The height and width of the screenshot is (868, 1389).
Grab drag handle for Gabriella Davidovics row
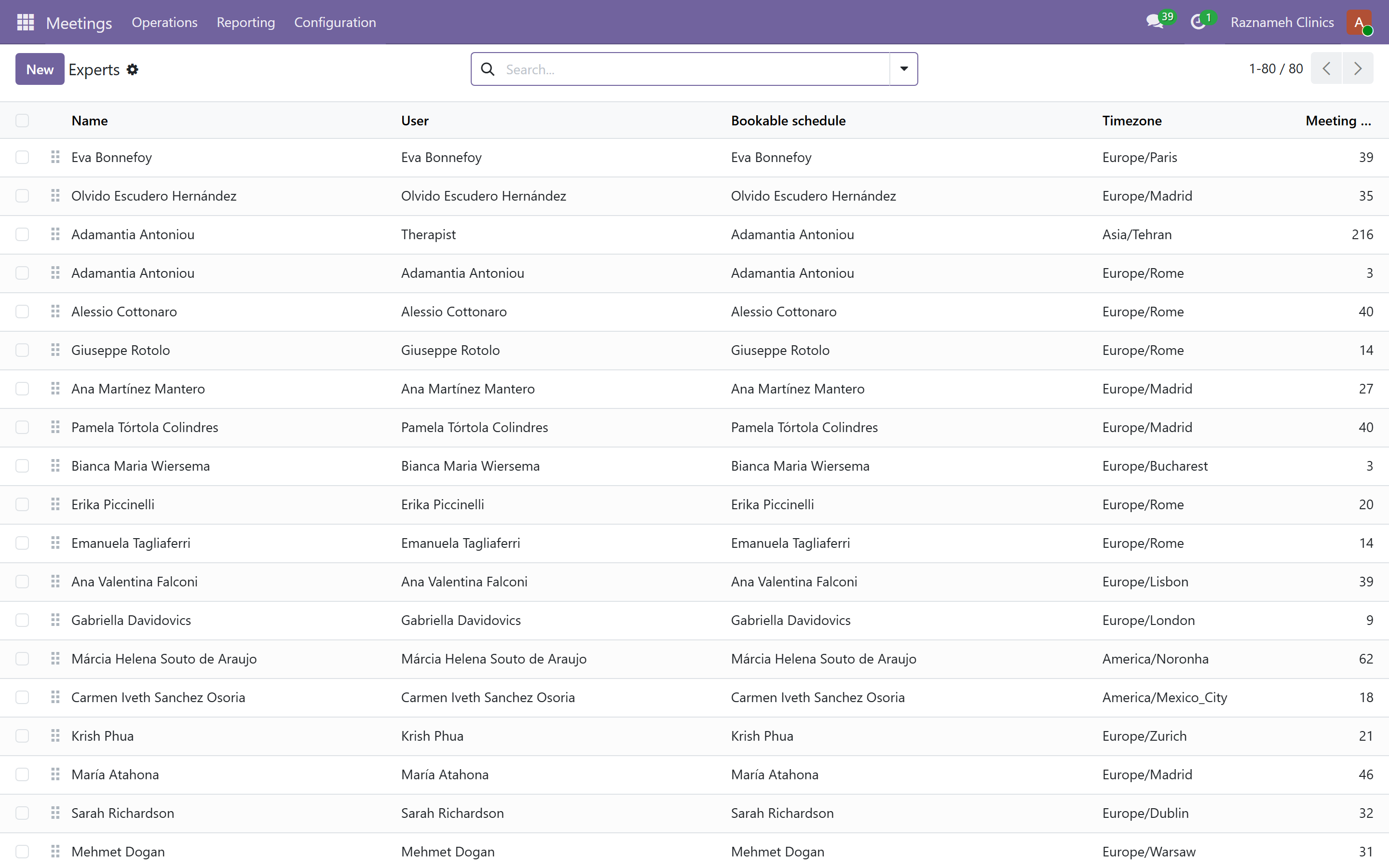55,620
